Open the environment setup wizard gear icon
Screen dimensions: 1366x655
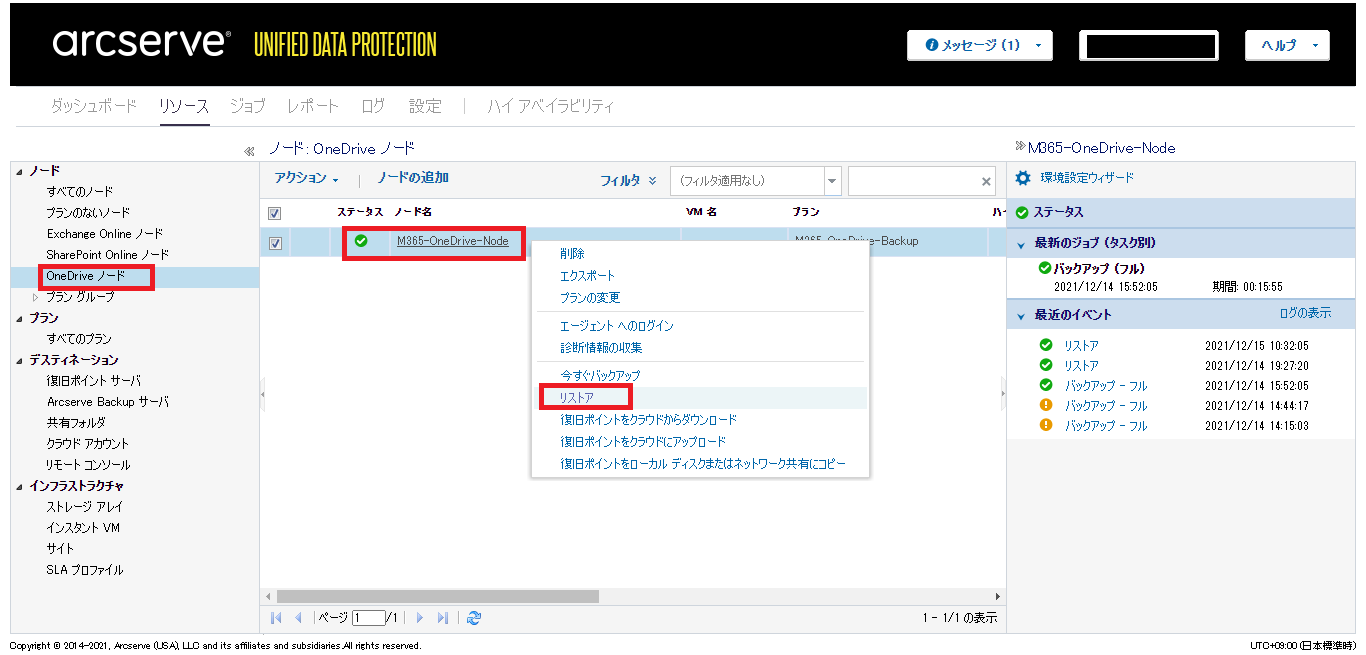pos(1022,178)
